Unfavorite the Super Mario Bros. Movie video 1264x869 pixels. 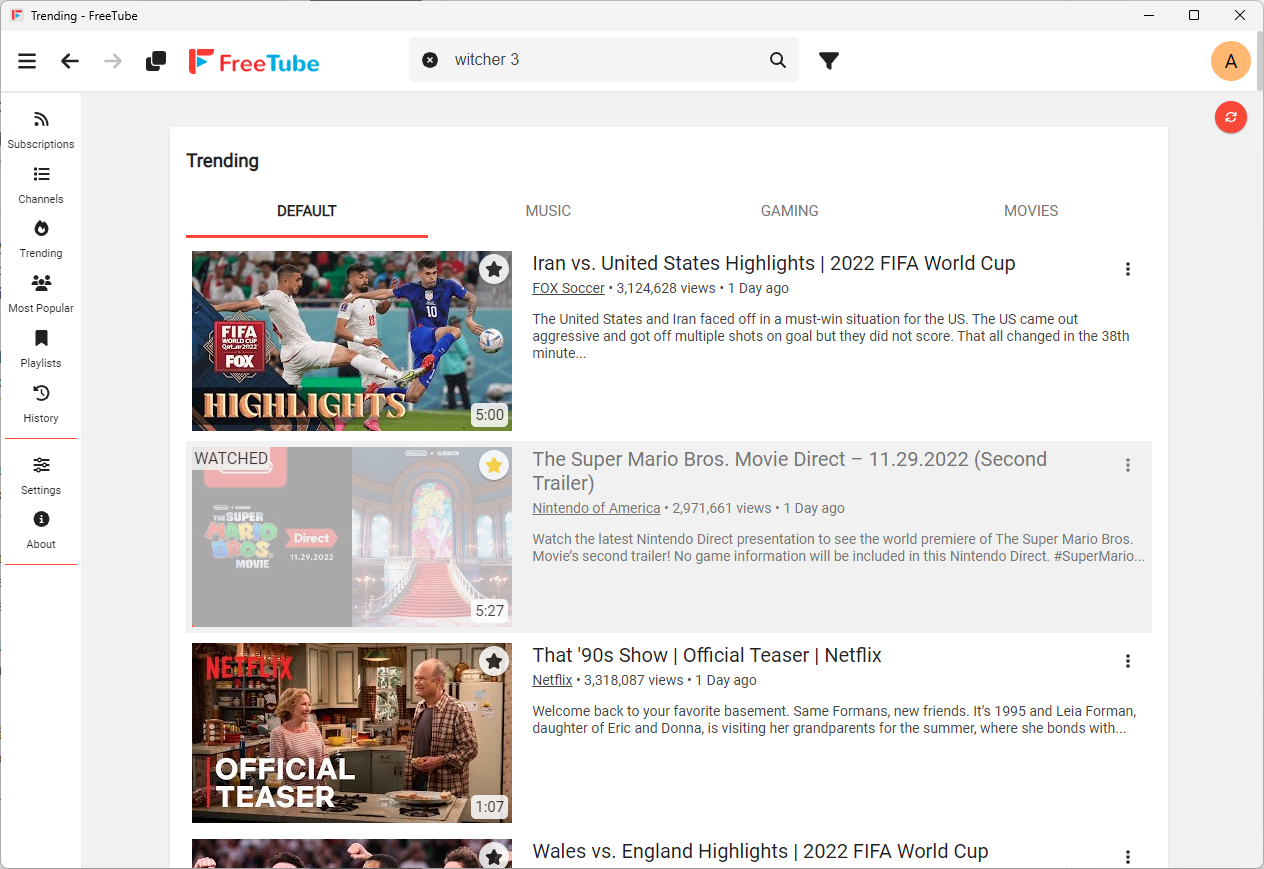(493, 465)
